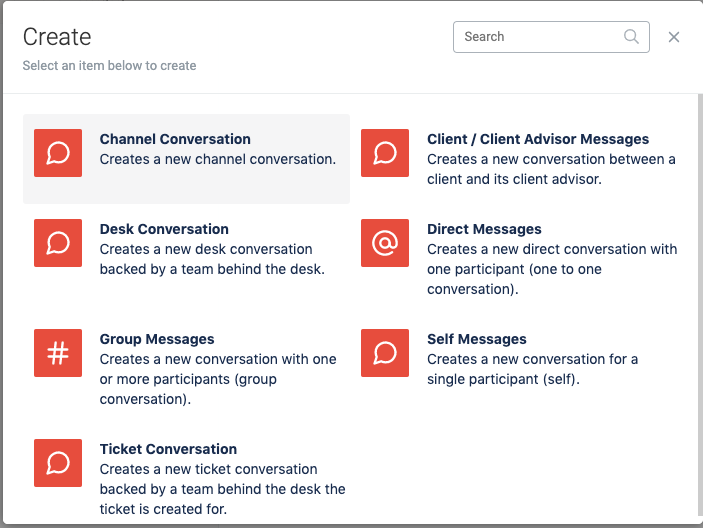The width and height of the screenshot is (703, 528).
Task: Click the dialog's vertical scrollbar
Action: 697,300
